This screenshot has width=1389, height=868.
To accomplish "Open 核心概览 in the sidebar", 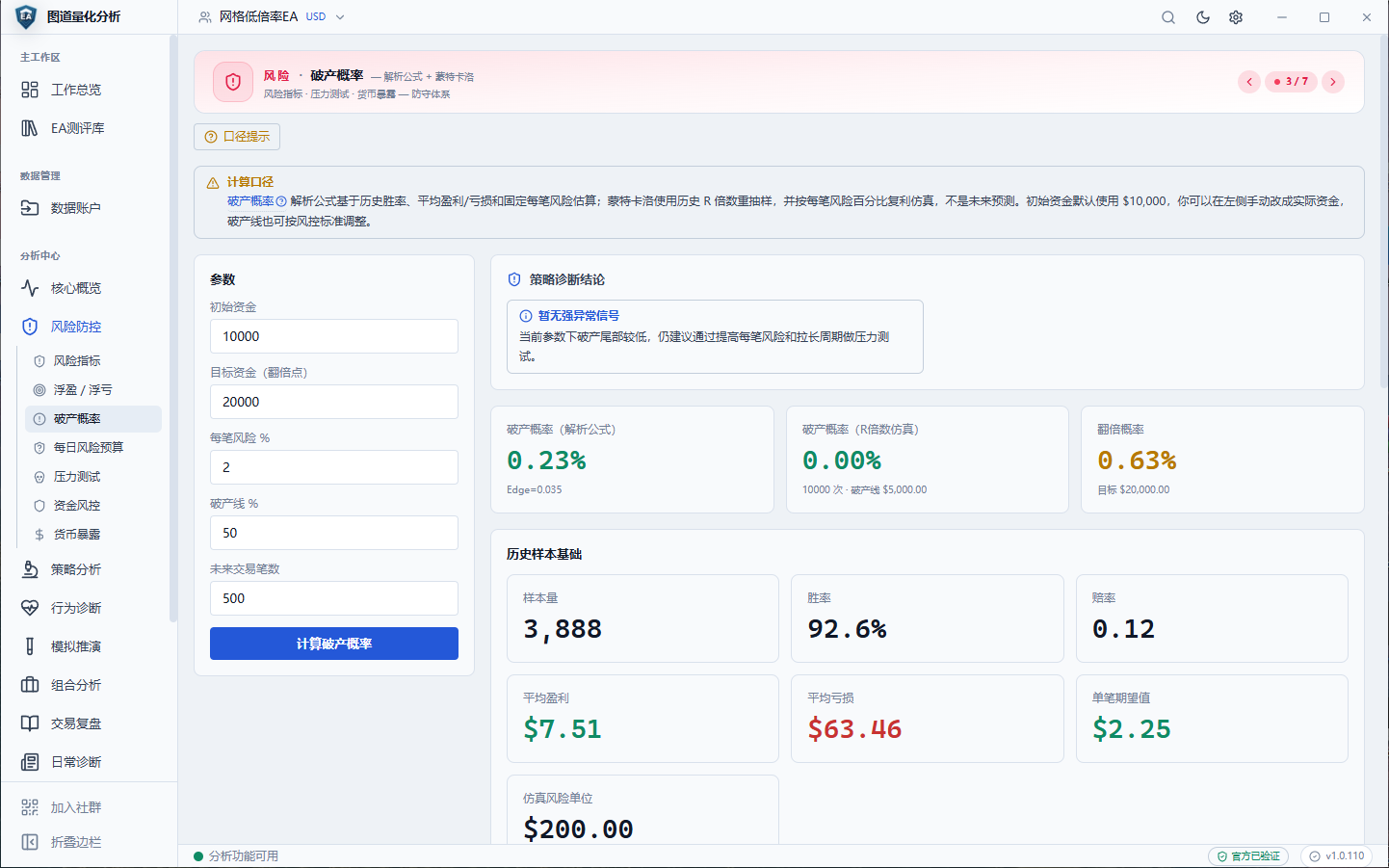I will (x=90, y=288).
